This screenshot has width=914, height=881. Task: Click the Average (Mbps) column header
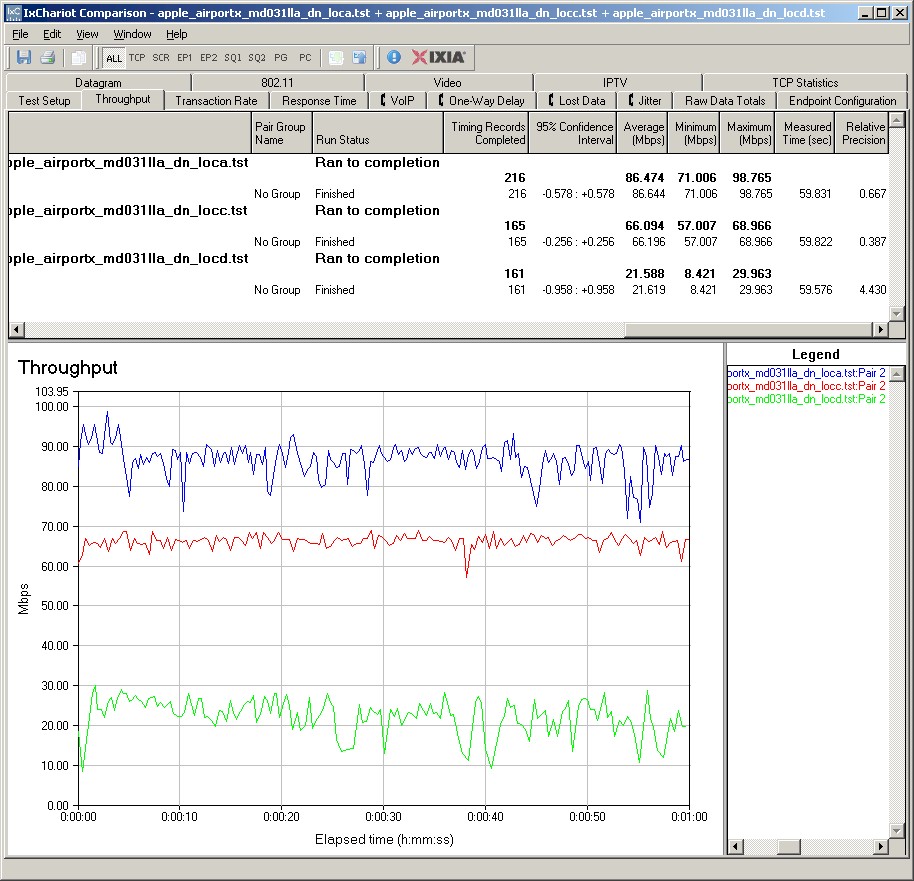click(642, 133)
